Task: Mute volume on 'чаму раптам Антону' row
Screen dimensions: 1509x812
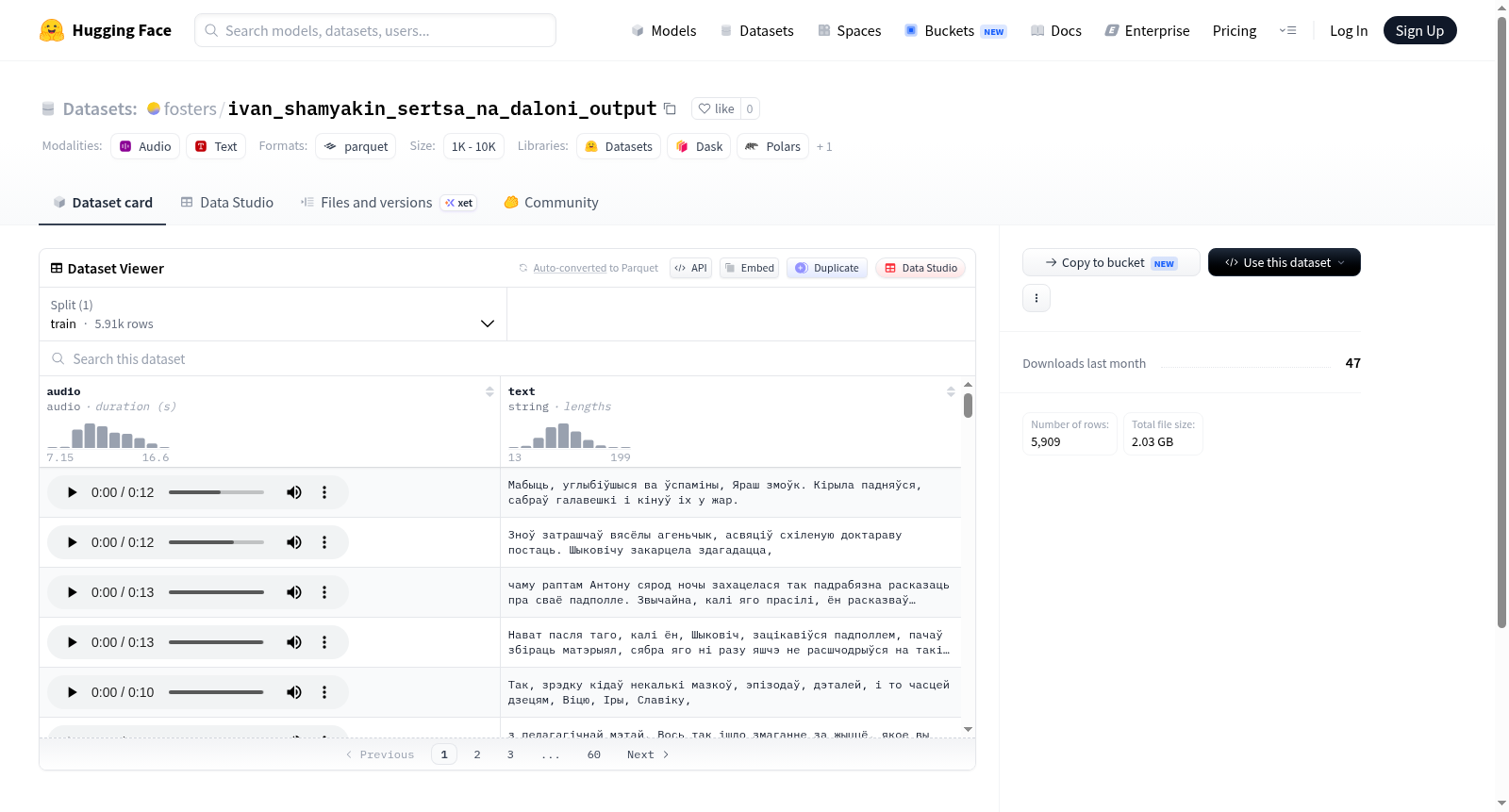Action: point(294,592)
